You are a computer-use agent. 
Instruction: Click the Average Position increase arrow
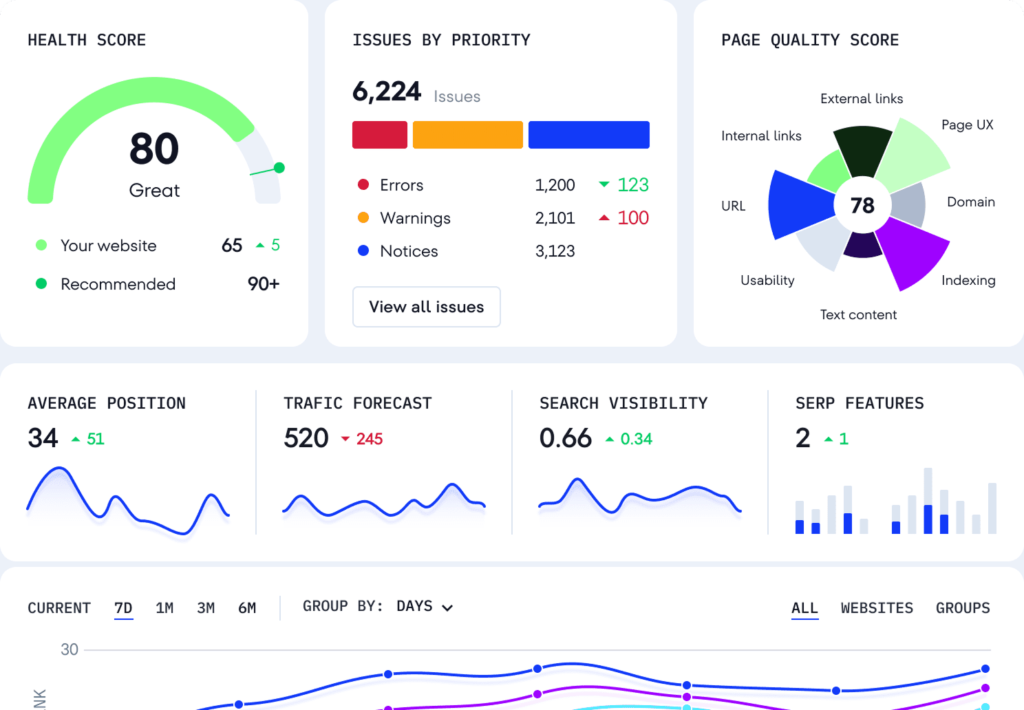click(74, 438)
